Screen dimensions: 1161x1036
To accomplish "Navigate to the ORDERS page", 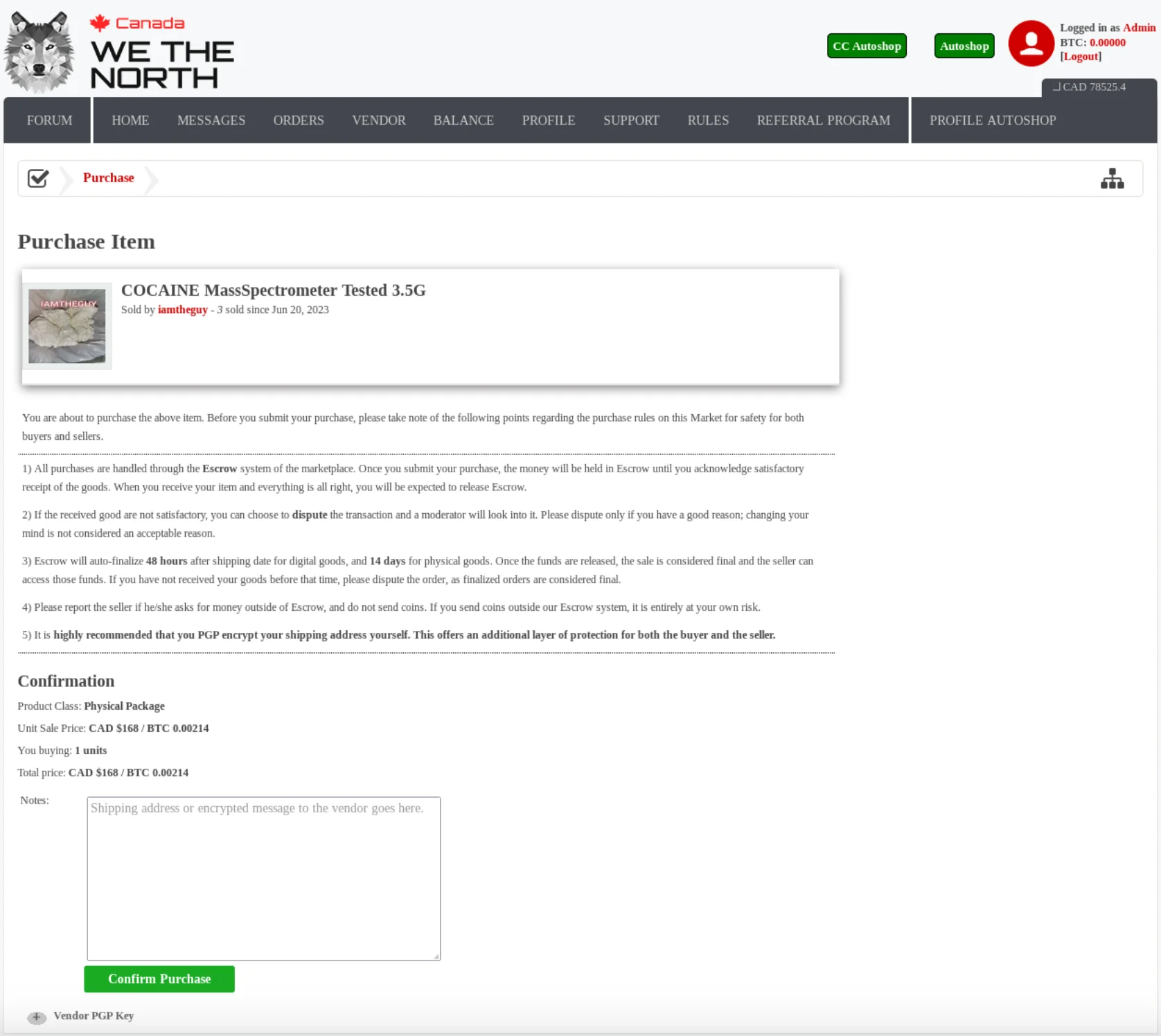I will coord(299,120).
